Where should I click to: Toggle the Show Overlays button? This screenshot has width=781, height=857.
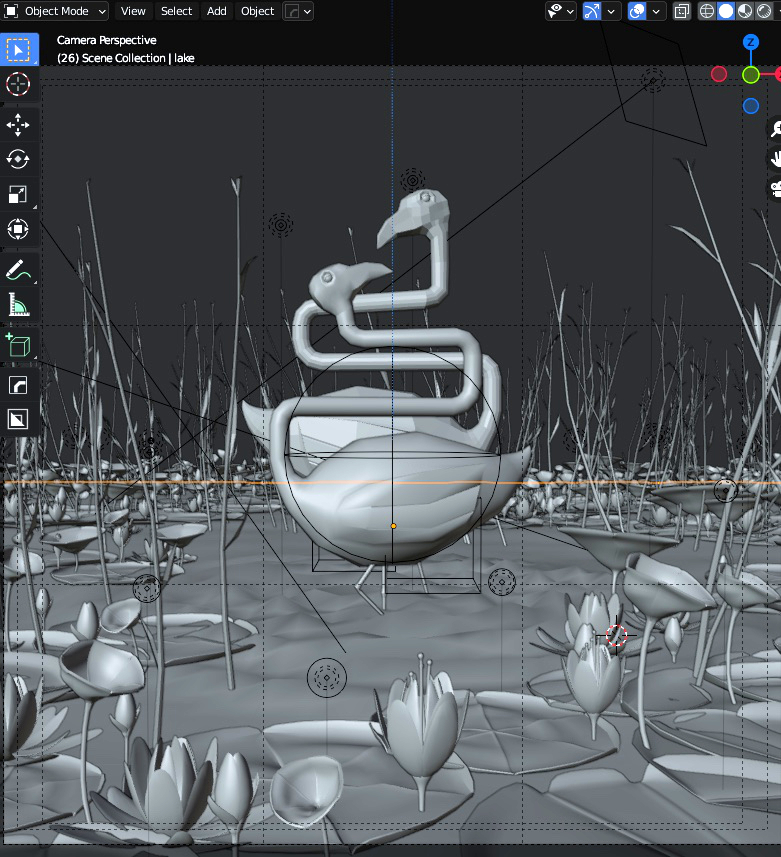click(636, 11)
